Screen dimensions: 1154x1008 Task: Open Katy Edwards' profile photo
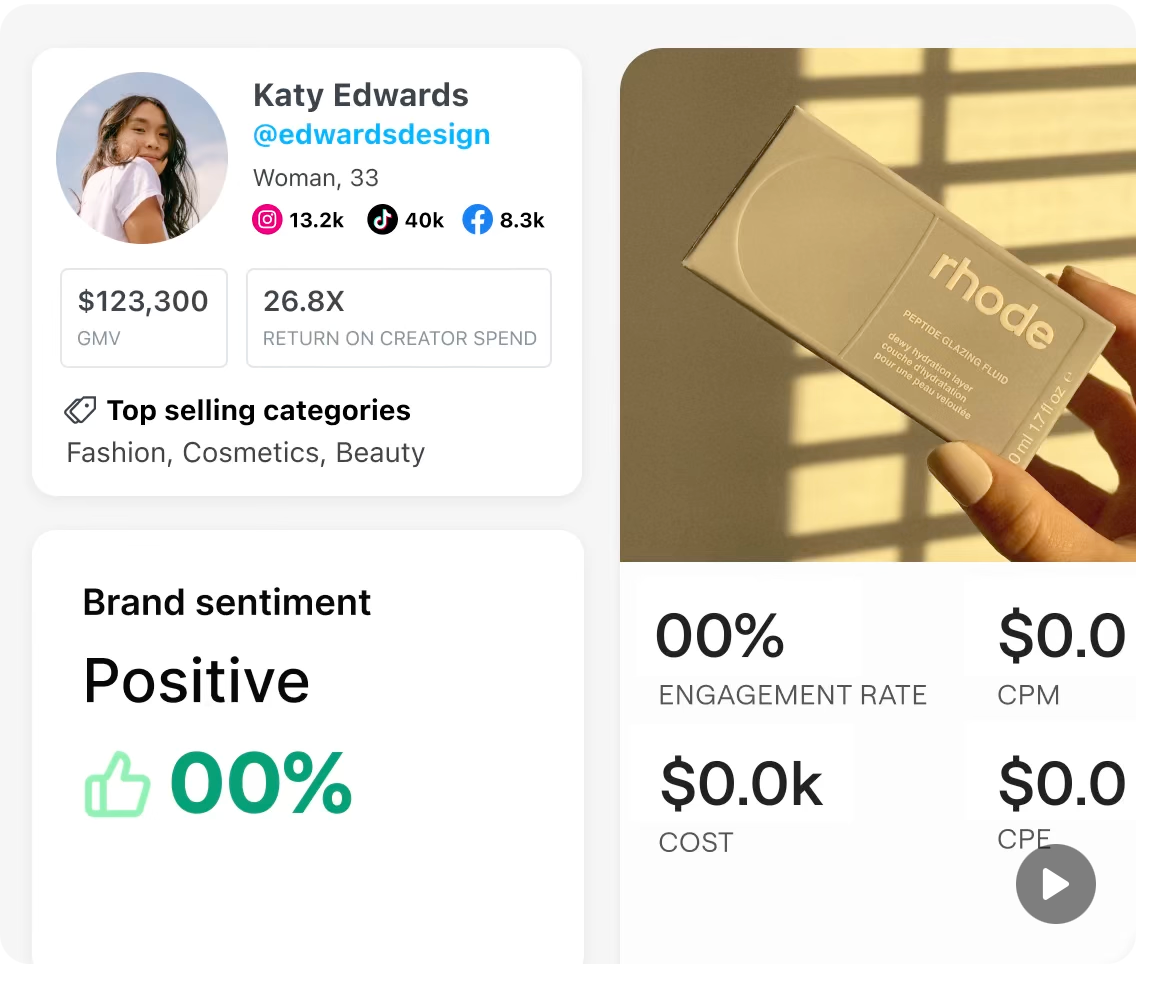(x=142, y=158)
